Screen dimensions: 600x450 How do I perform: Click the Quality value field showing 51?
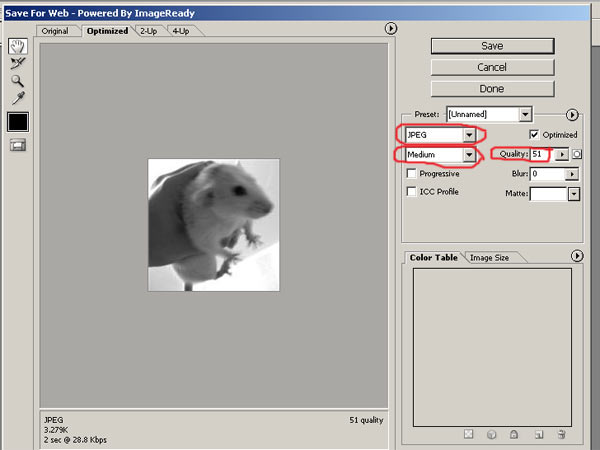tap(543, 154)
